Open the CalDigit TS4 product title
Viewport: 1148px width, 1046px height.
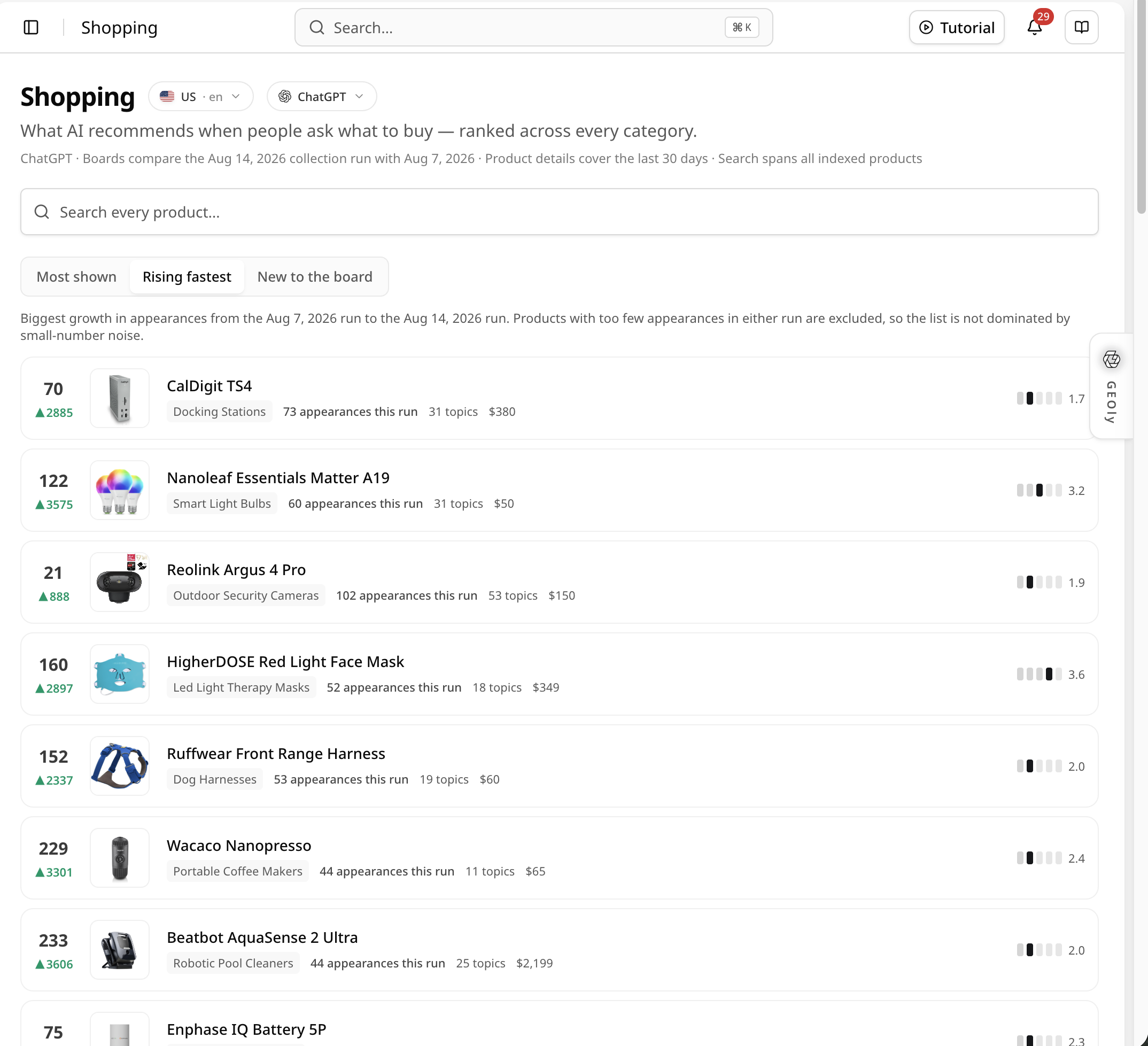tap(209, 385)
